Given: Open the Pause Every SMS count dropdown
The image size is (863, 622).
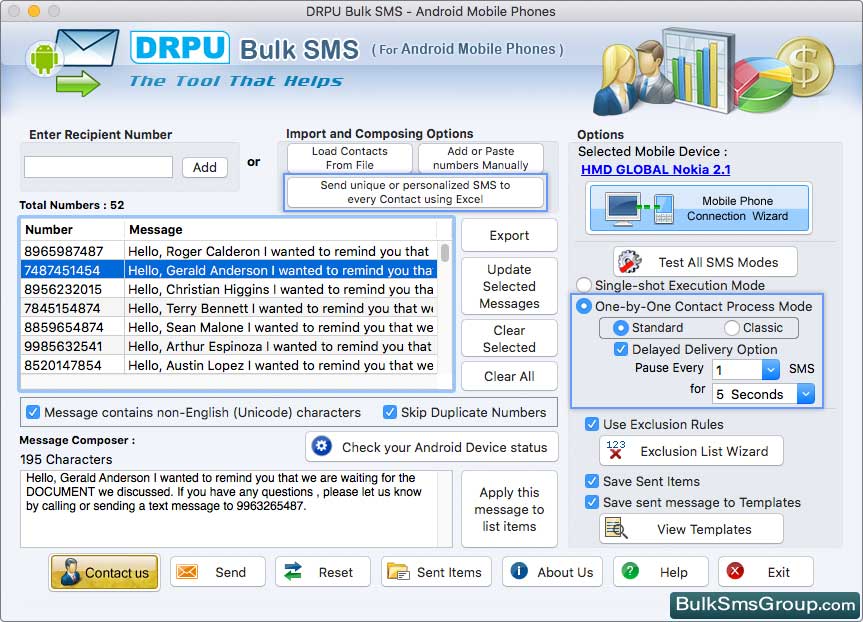Looking at the screenshot, I should click(x=771, y=369).
